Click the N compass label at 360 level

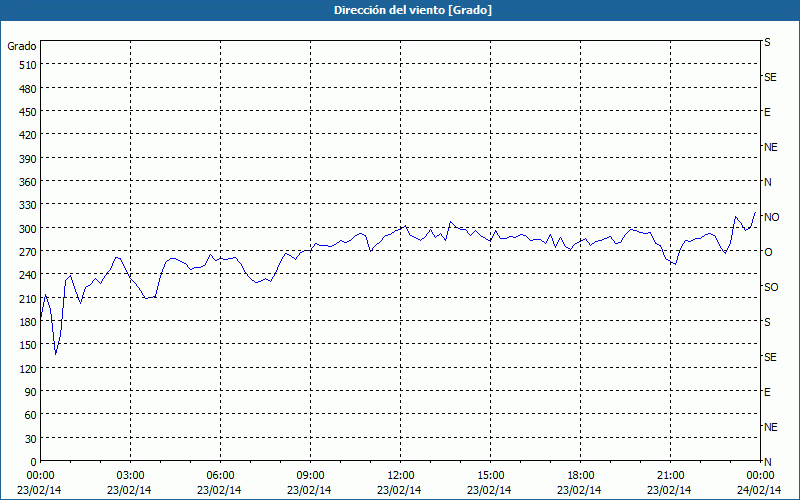click(767, 182)
